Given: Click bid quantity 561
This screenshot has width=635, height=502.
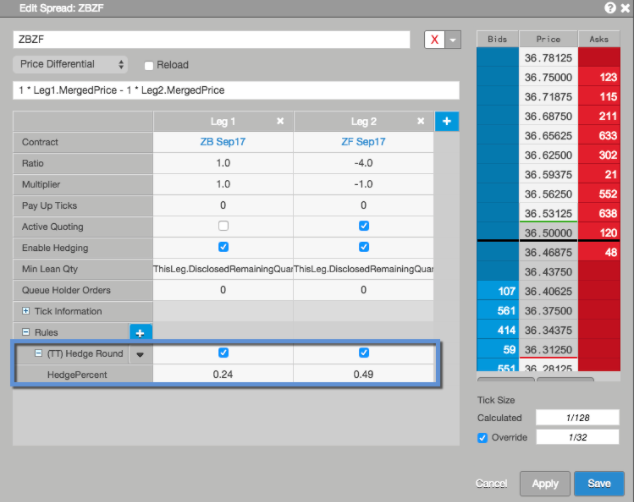Looking at the screenshot, I should (498, 311).
